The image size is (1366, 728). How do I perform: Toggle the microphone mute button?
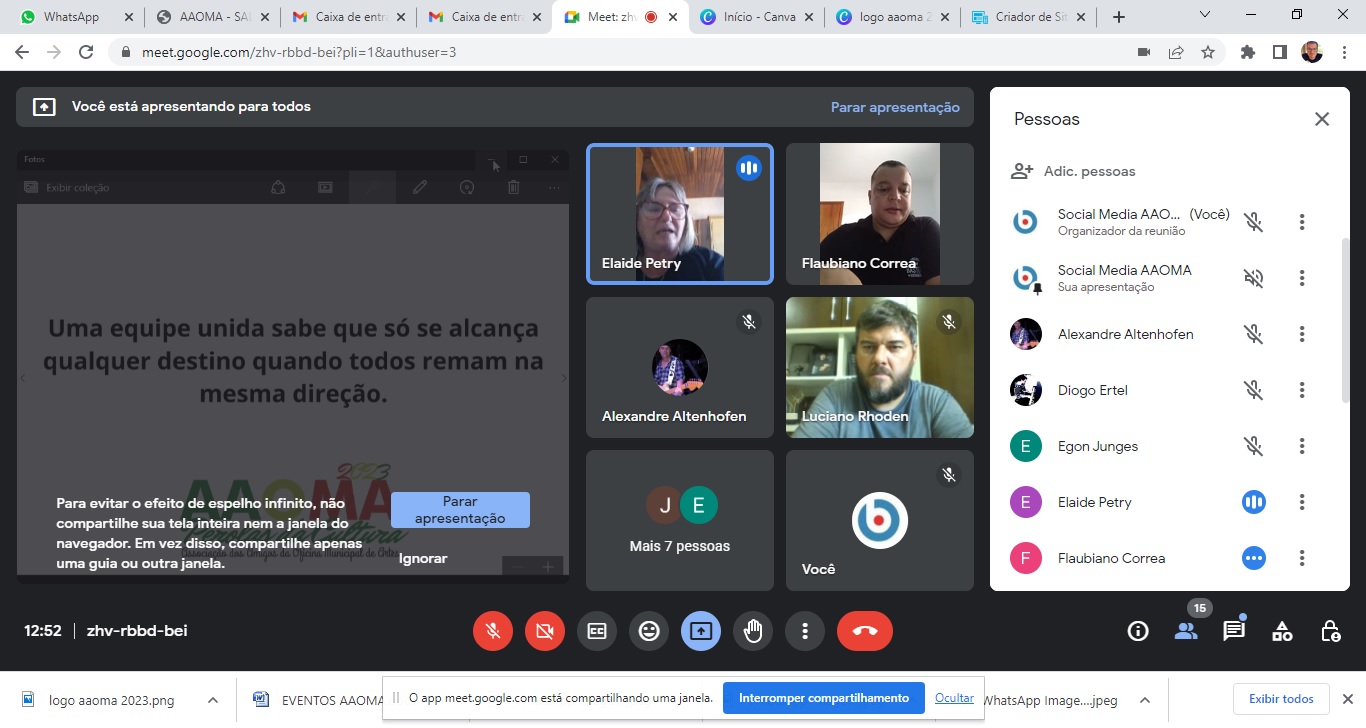tap(493, 631)
